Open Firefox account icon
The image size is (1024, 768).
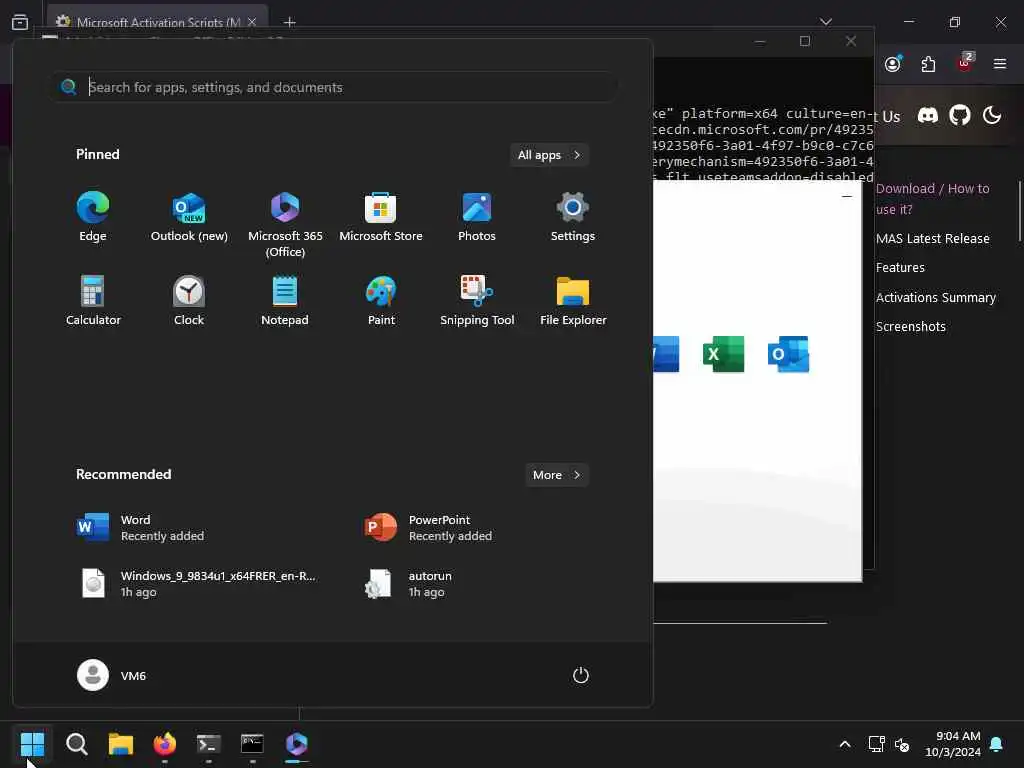[893, 63]
